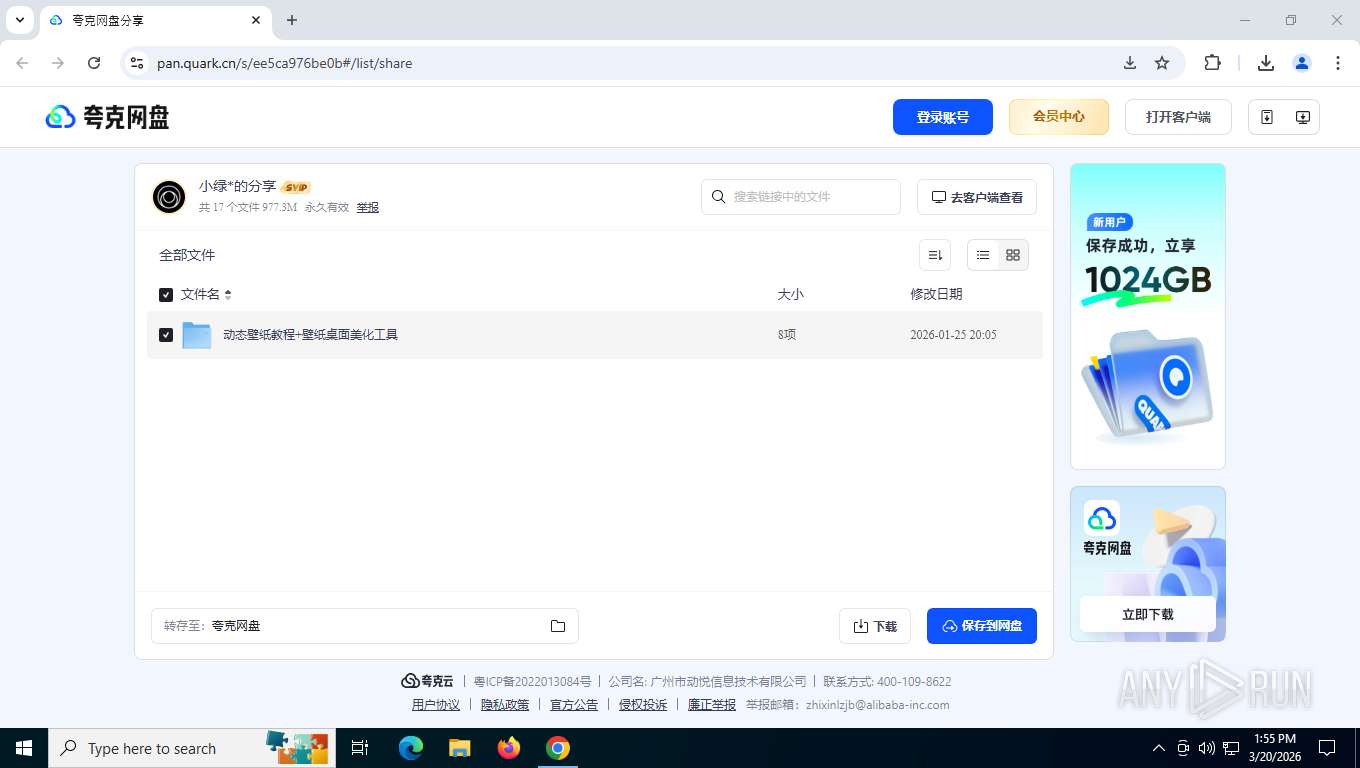Launch Microsoft Edge from taskbar

pyautogui.click(x=411, y=748)
